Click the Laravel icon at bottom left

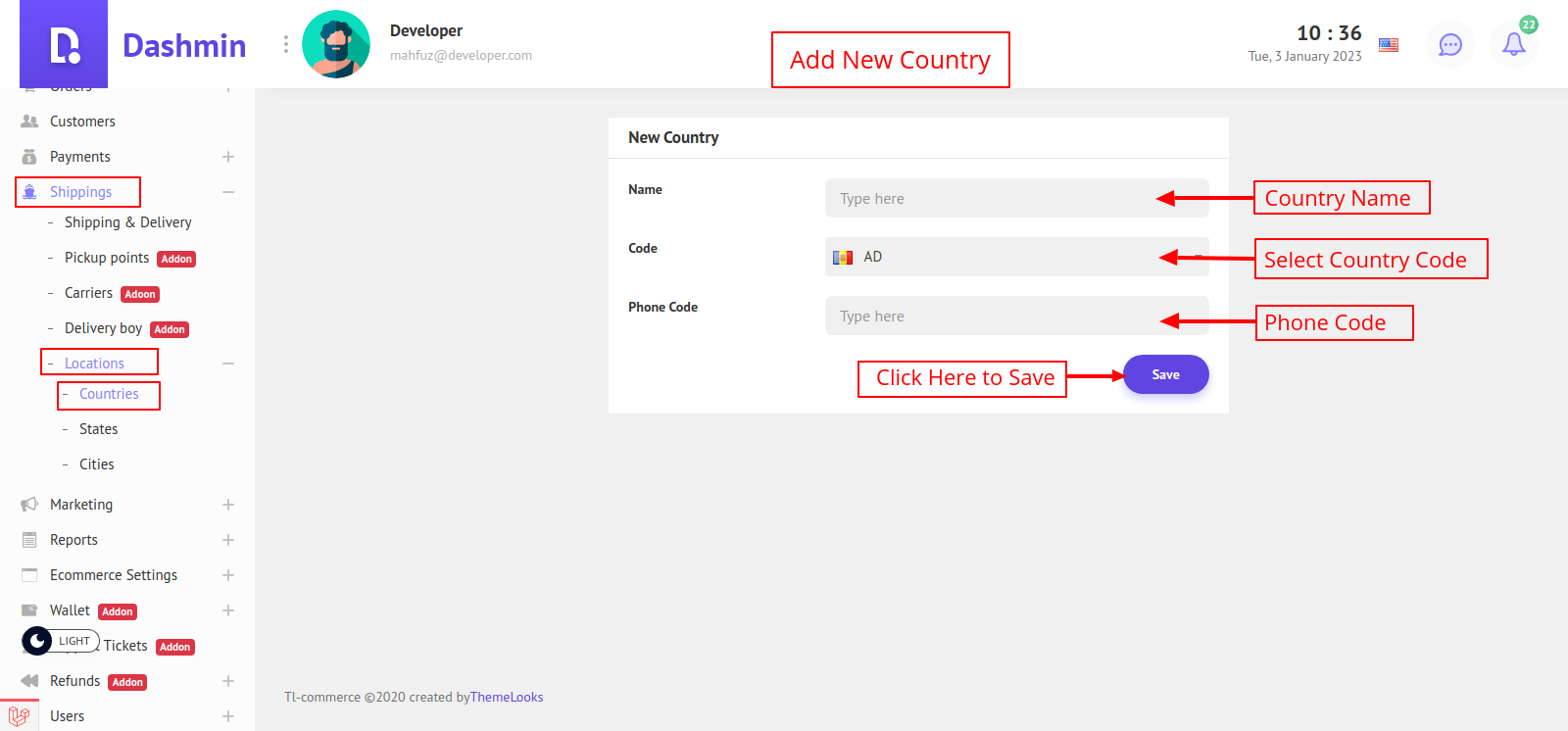19,716
